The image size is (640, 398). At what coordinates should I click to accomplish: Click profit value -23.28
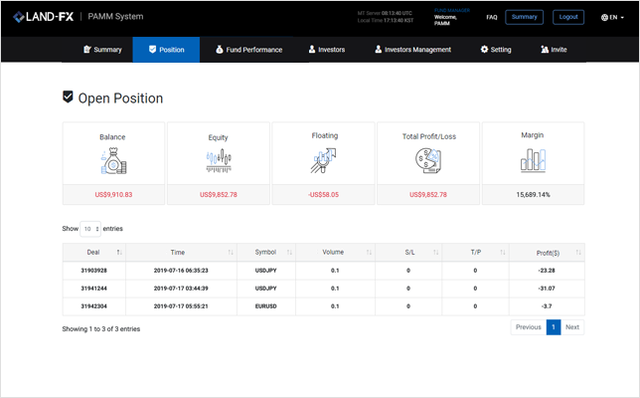pos(547,271)
